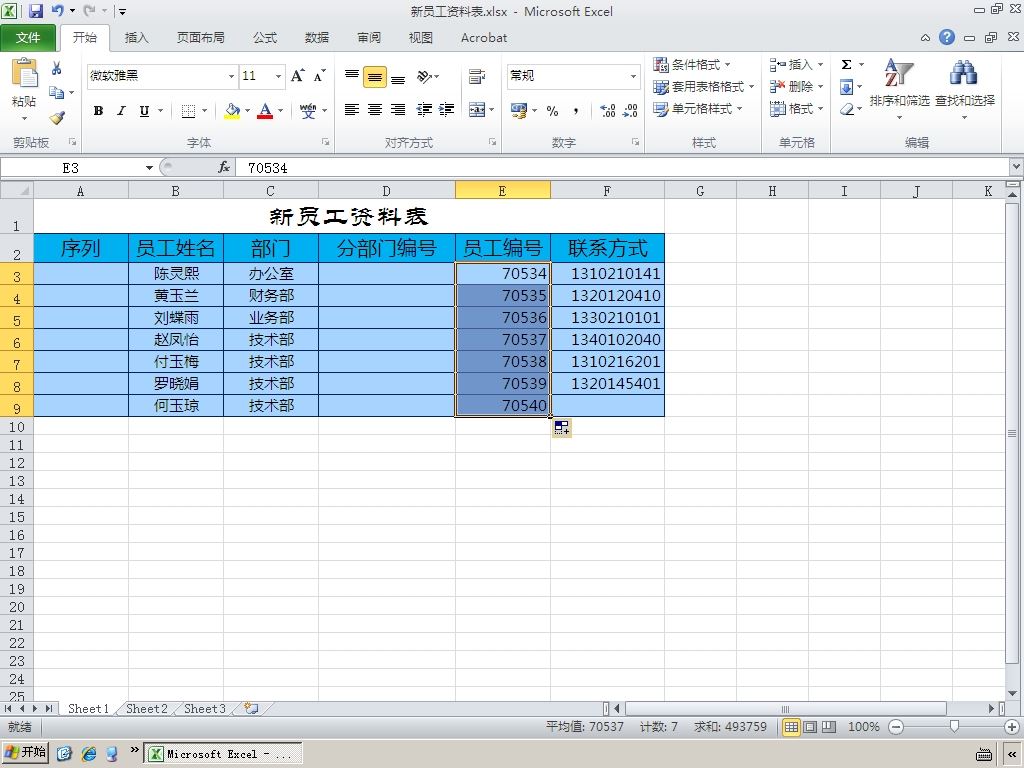
Task: Click the Clear eraser icon
Action: coord(847,109)
